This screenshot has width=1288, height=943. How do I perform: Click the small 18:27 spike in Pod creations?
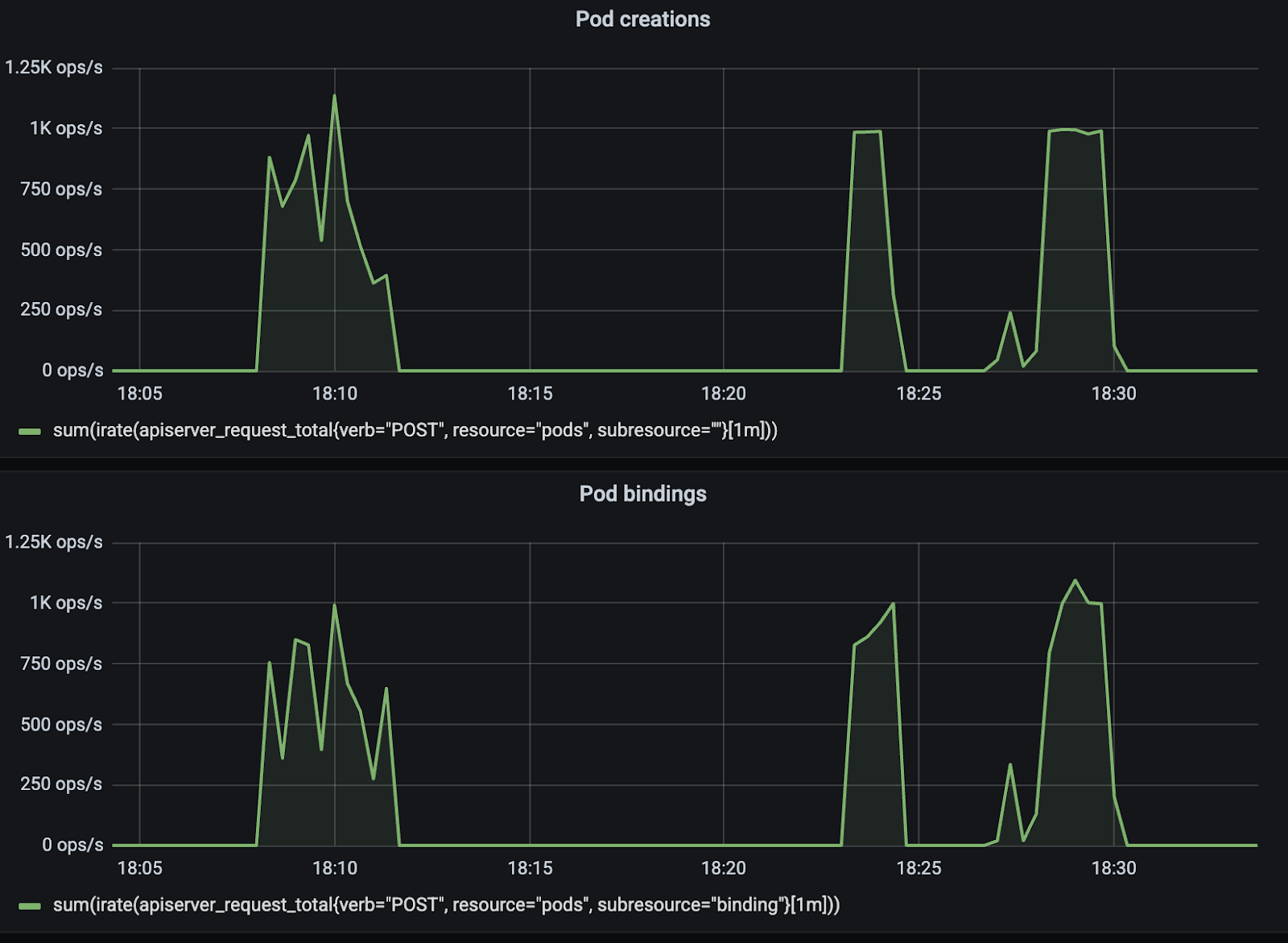pyautogui.click(x=1009, y=313)
